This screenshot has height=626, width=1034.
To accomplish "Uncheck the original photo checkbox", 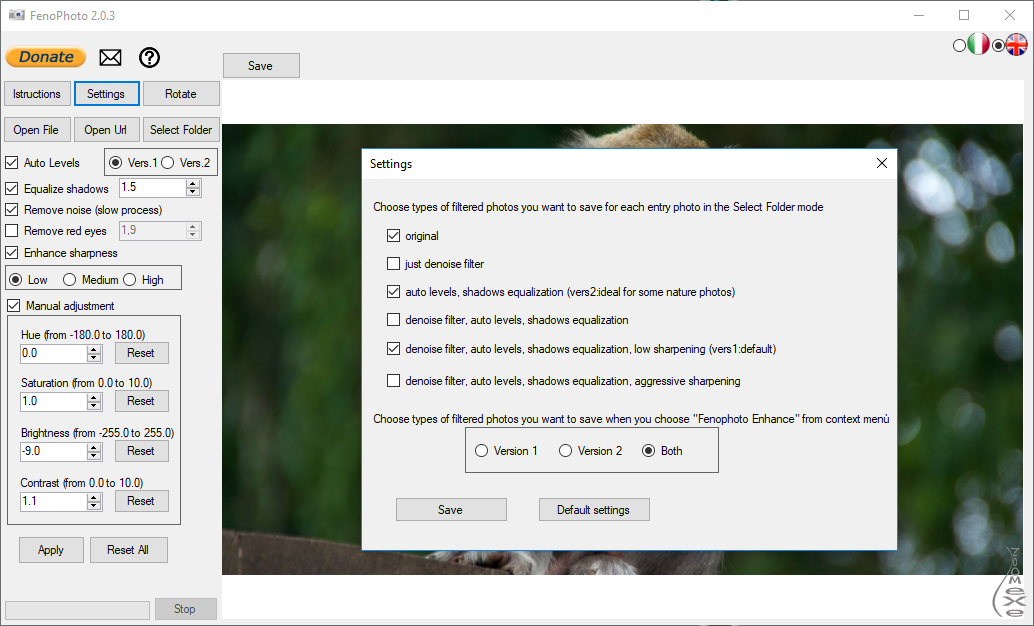I will coord(393,236).
